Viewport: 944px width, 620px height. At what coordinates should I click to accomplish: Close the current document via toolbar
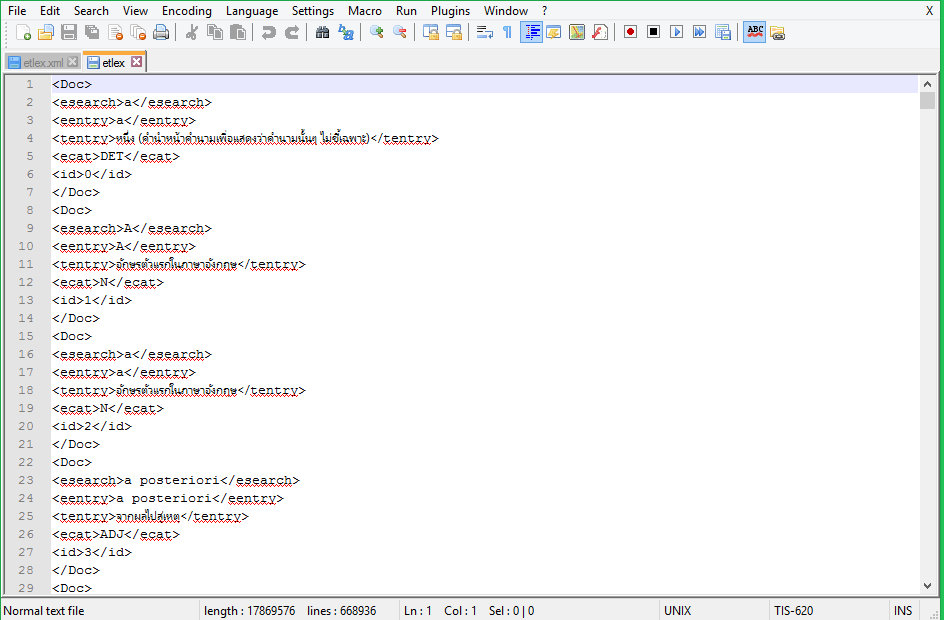[115, 33]
